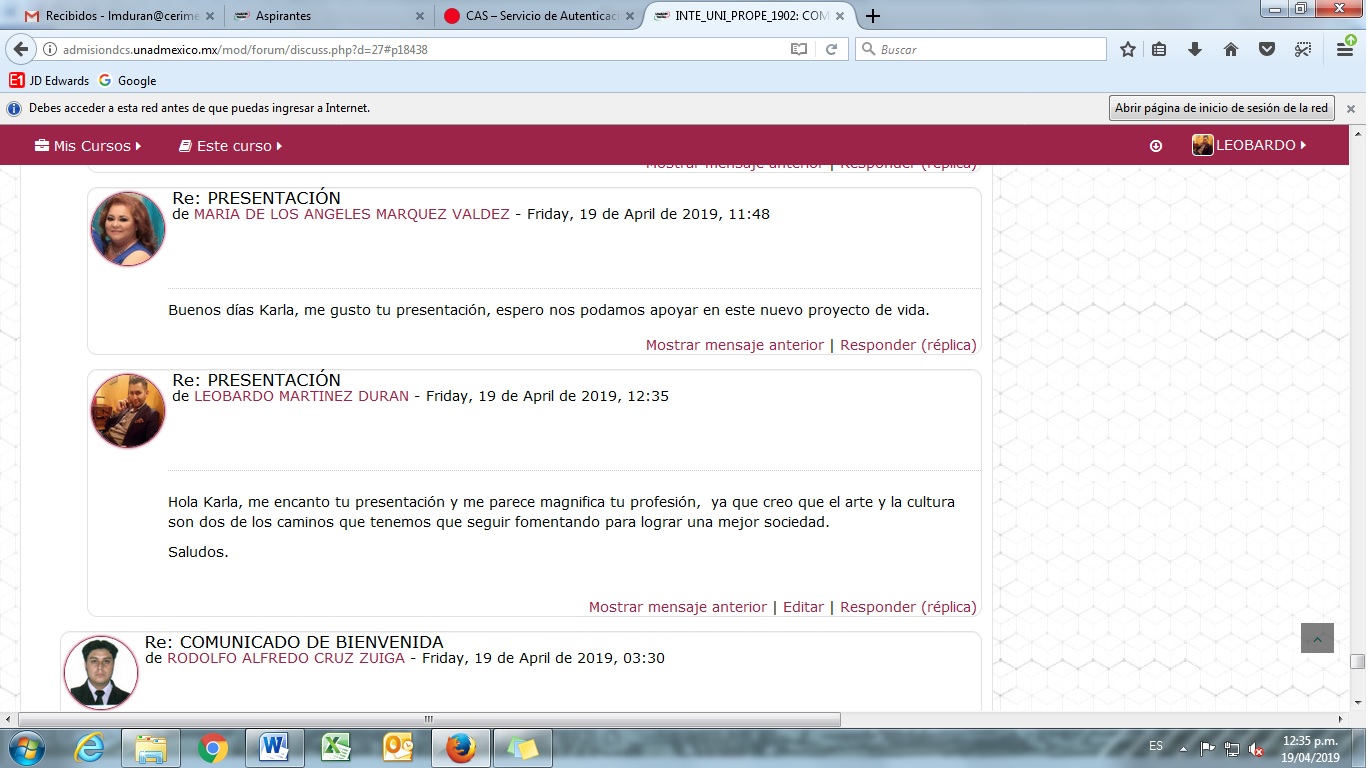This screenshot has width=1368, height=768.
Task: Reload the current page
Action: (831, 49)
